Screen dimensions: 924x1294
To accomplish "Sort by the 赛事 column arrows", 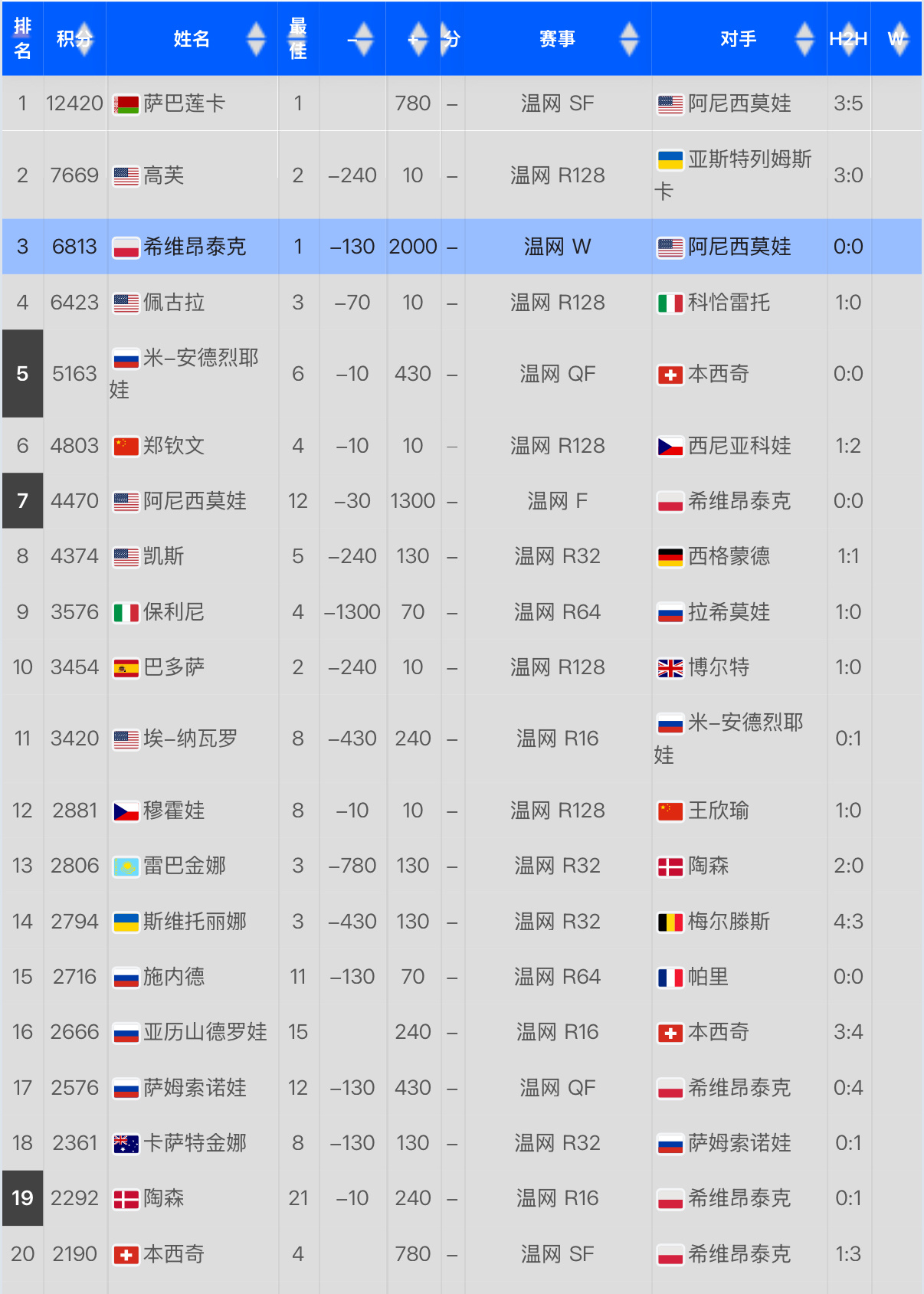I will pos(629,38).
